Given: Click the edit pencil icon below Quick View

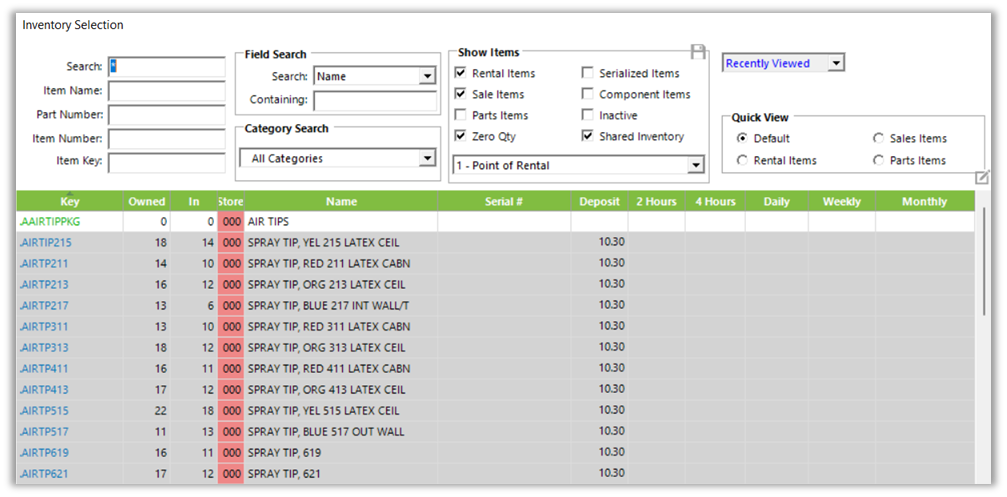Looking at the screenshot, I should point(982,178).
